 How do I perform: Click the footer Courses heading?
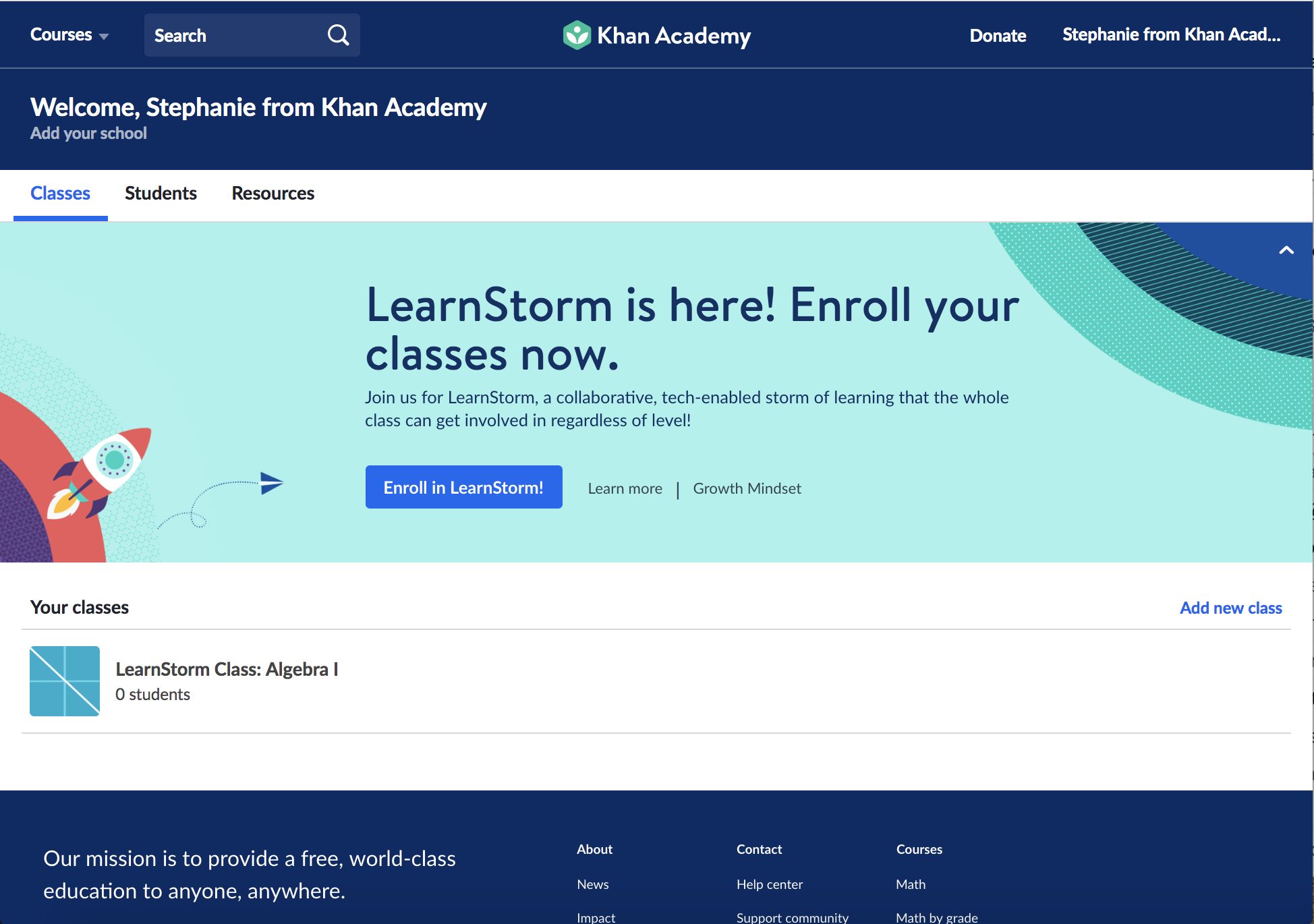click(x=919, y=849)
